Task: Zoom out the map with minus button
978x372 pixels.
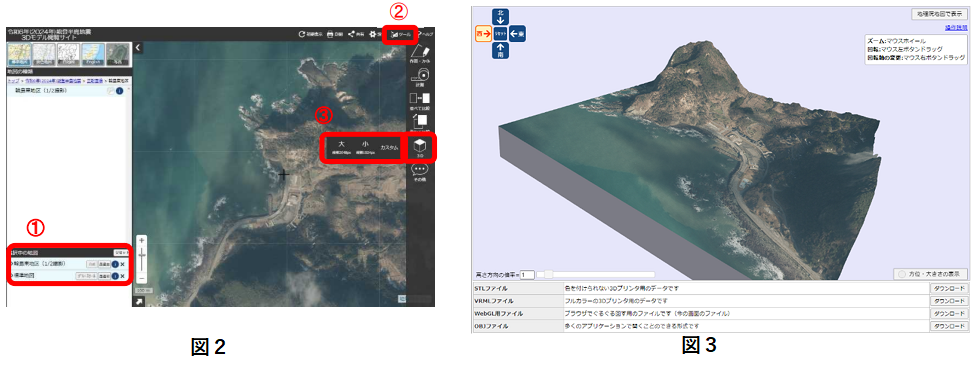Action: tap(142, 278)
